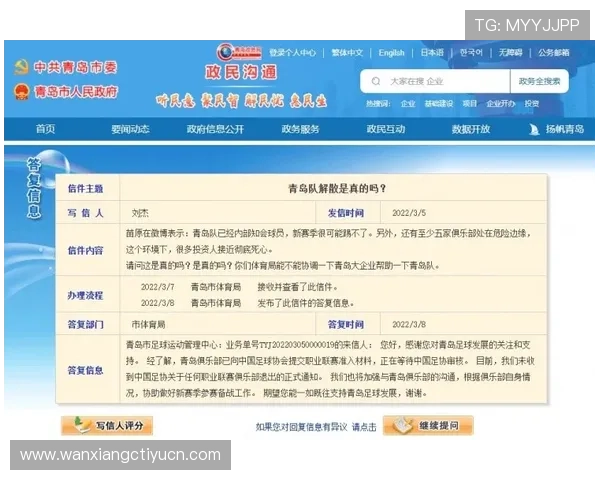Click the 政务全搜索 button
This screenshot has height=480, width=600.
(x=540, y=81)
